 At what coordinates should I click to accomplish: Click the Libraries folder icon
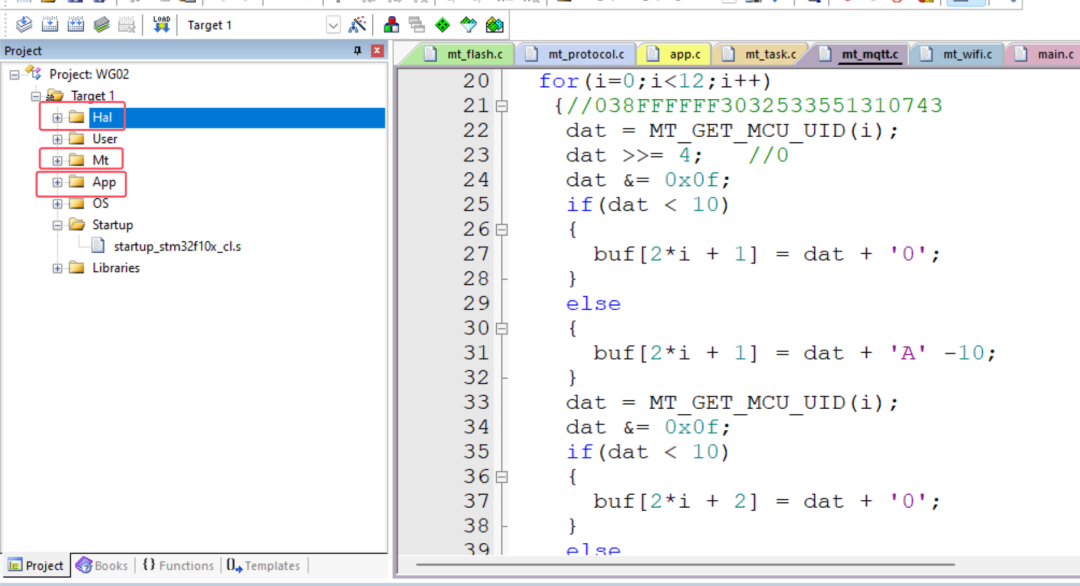[77, 267]
